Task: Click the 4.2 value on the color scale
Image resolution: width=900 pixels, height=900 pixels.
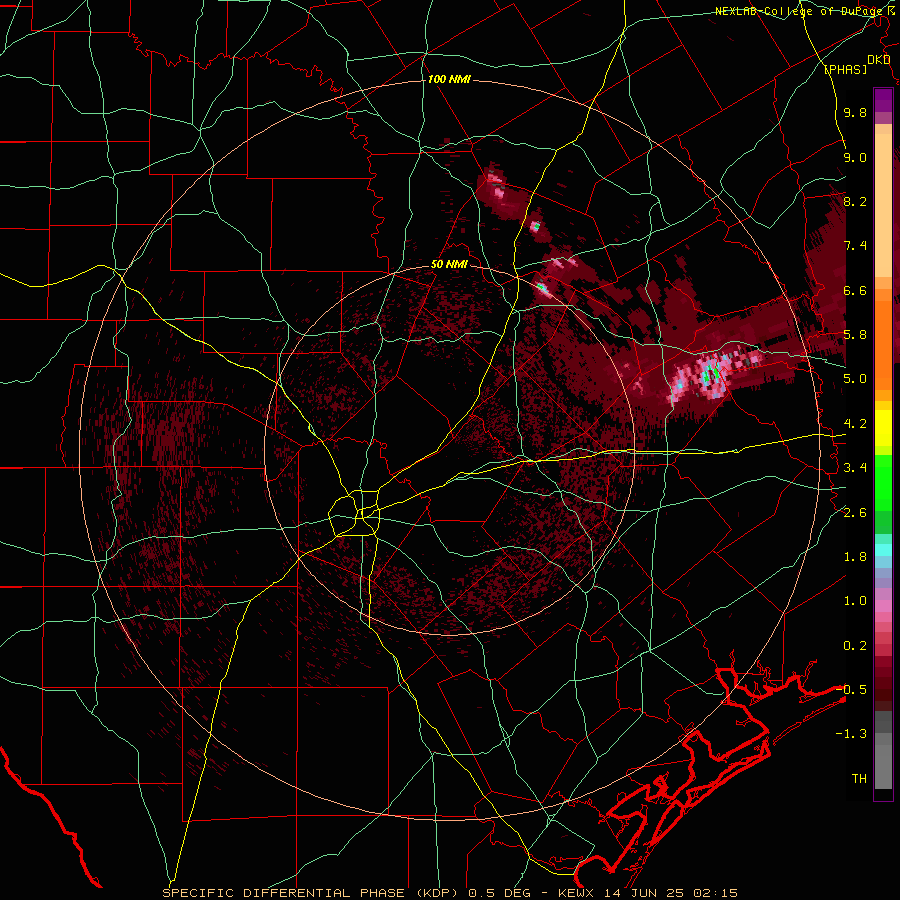Action: point(855,424)
